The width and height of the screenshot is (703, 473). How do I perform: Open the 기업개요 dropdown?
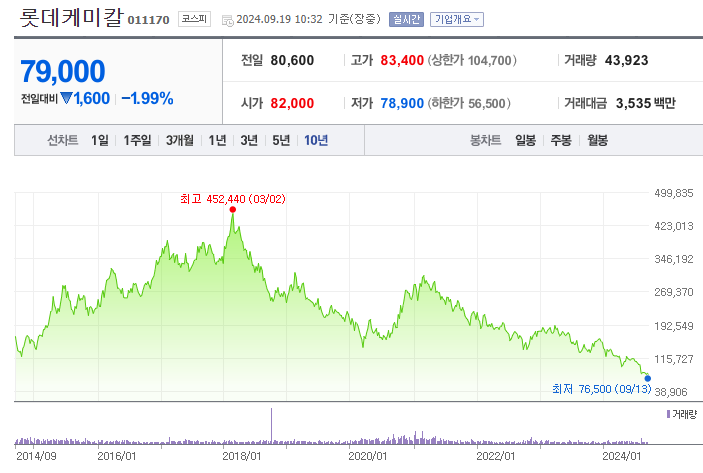[457, 19]
